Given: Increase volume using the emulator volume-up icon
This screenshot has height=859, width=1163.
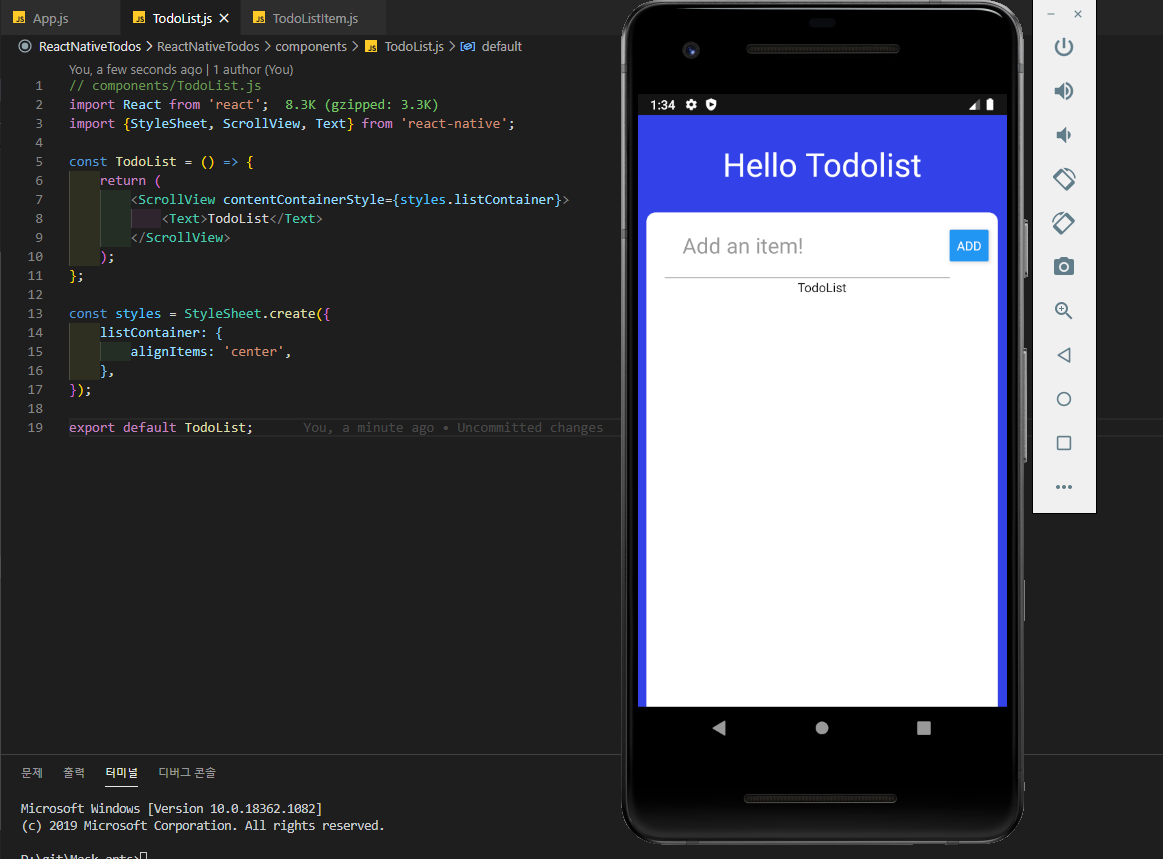Looking at the screenshot, I should point(1063,90).
